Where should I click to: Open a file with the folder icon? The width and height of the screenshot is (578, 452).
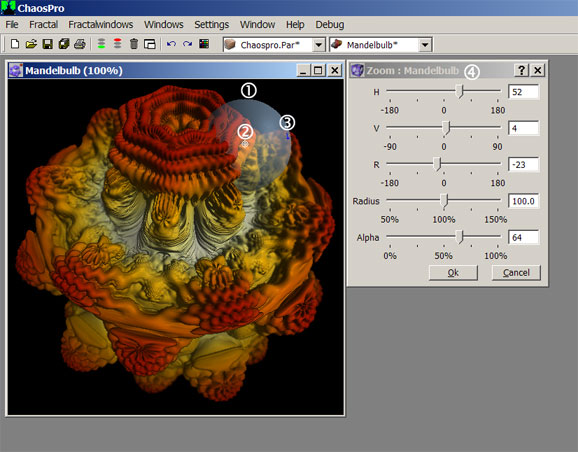coord(31,44)
